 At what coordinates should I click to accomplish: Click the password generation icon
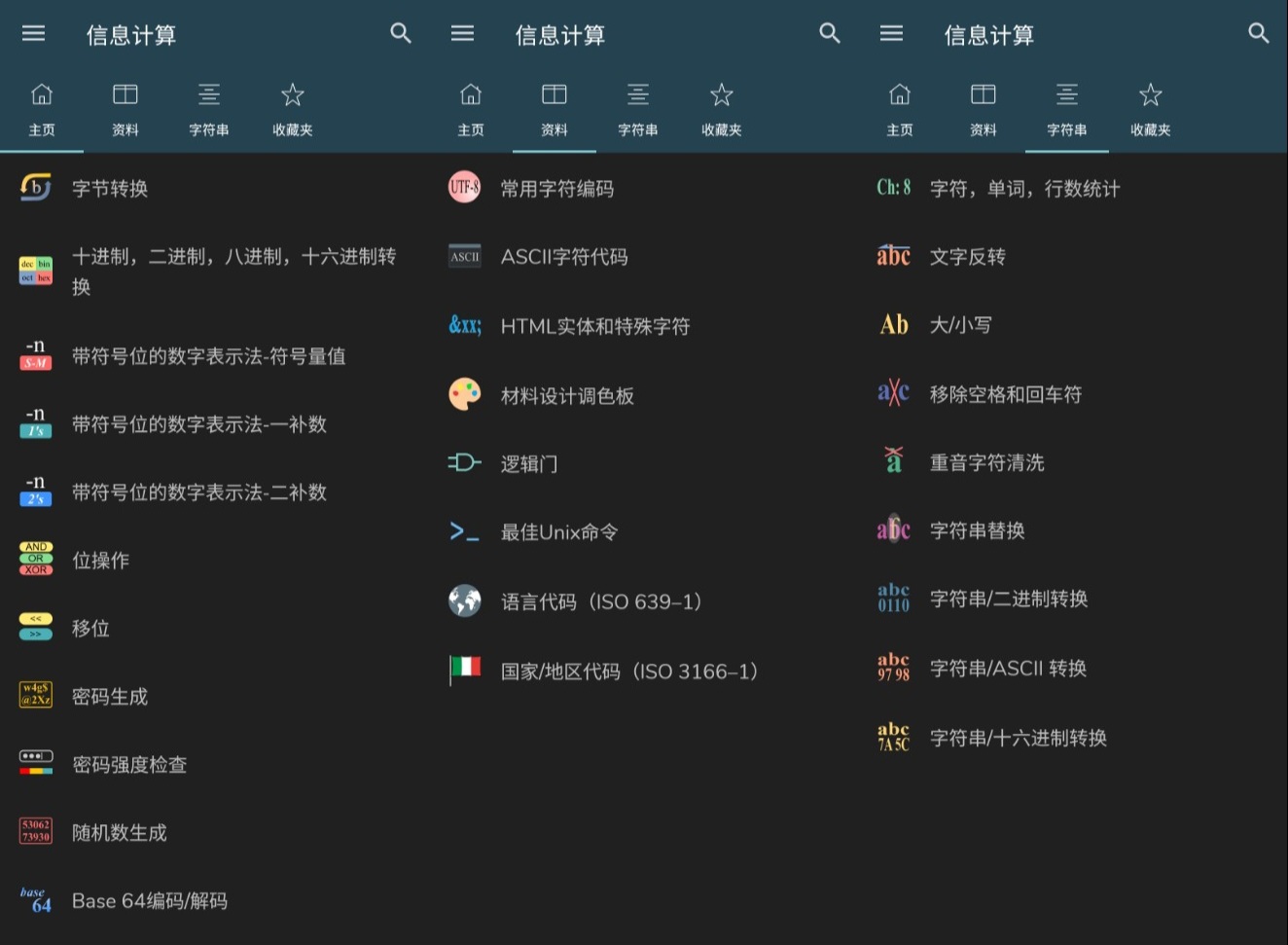(36, 694)
